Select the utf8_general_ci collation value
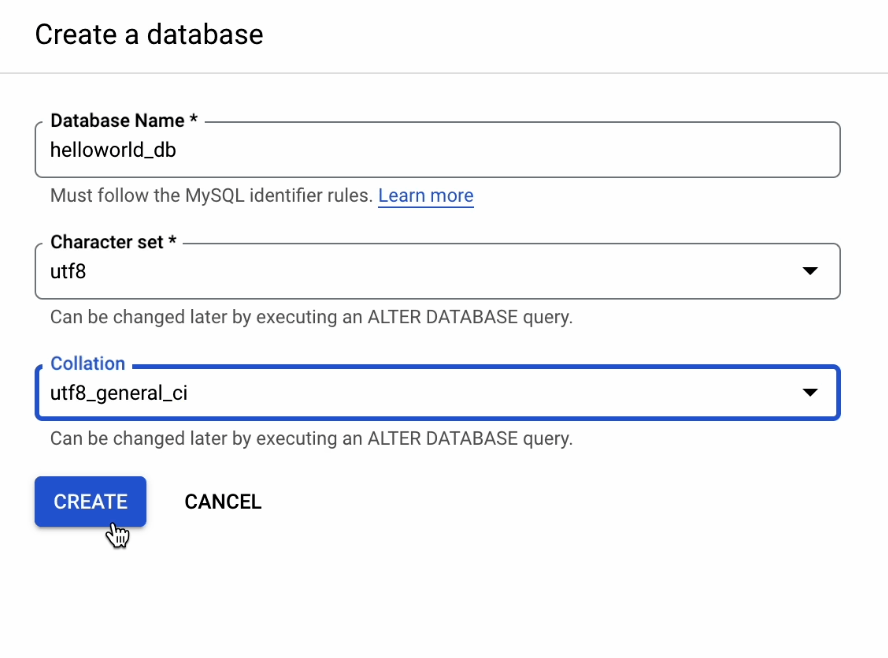The height and width of the screenshot is (658, 888). coord(119,393)
